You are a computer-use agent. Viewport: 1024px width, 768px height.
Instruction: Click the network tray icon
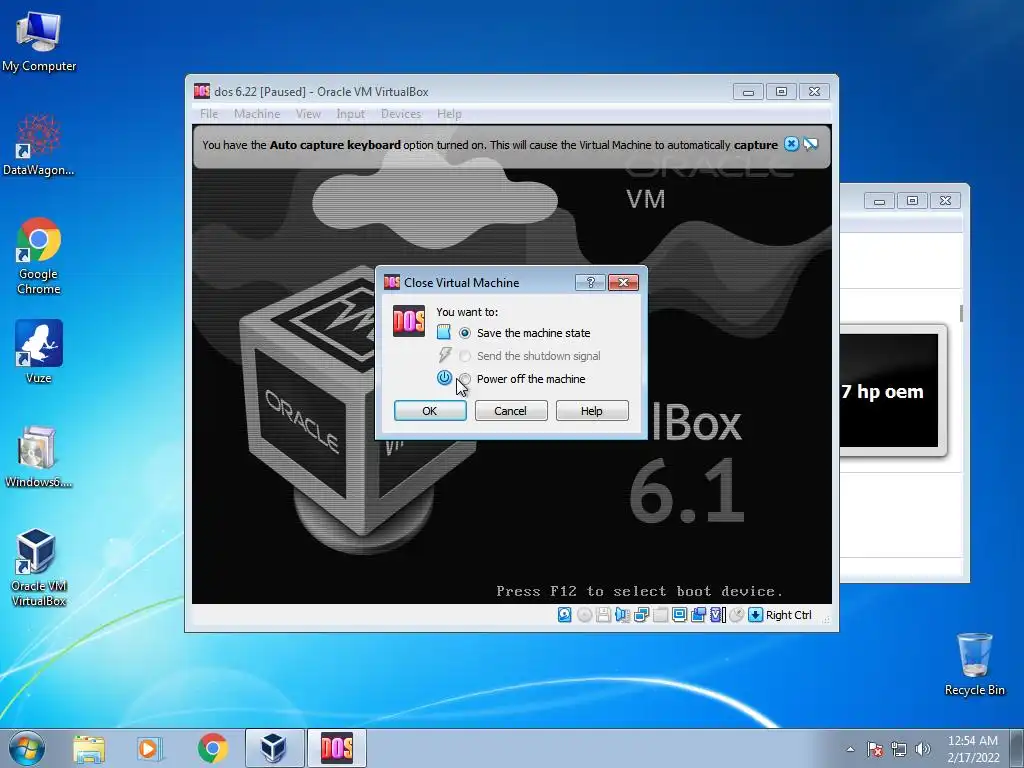pos(899,749)
